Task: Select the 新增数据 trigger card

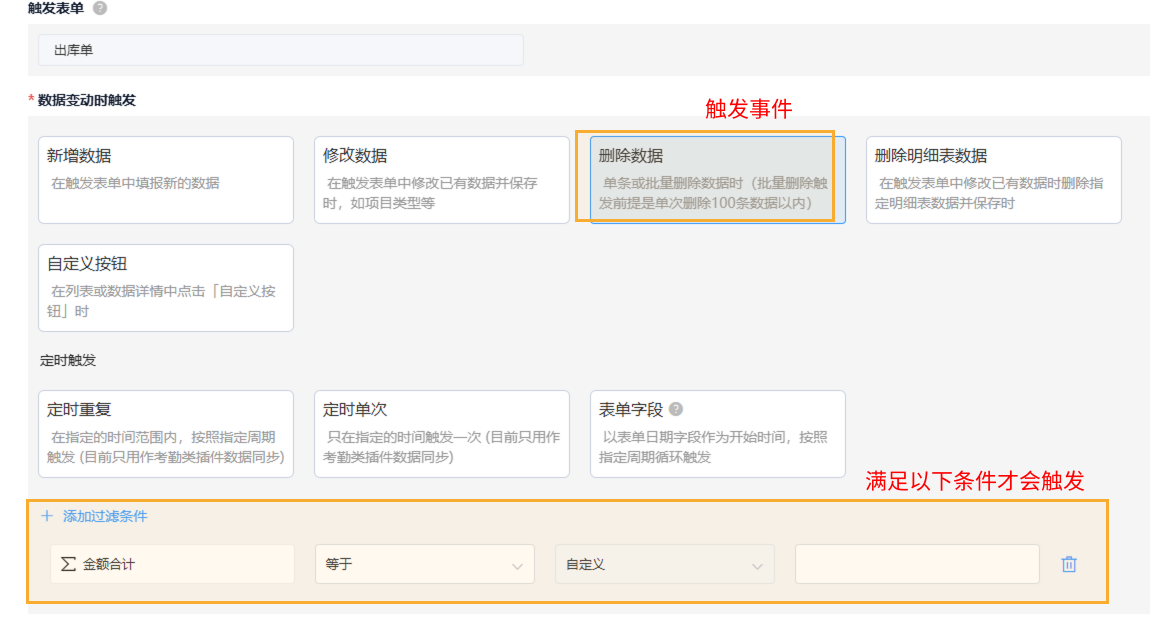Action: 166,180
